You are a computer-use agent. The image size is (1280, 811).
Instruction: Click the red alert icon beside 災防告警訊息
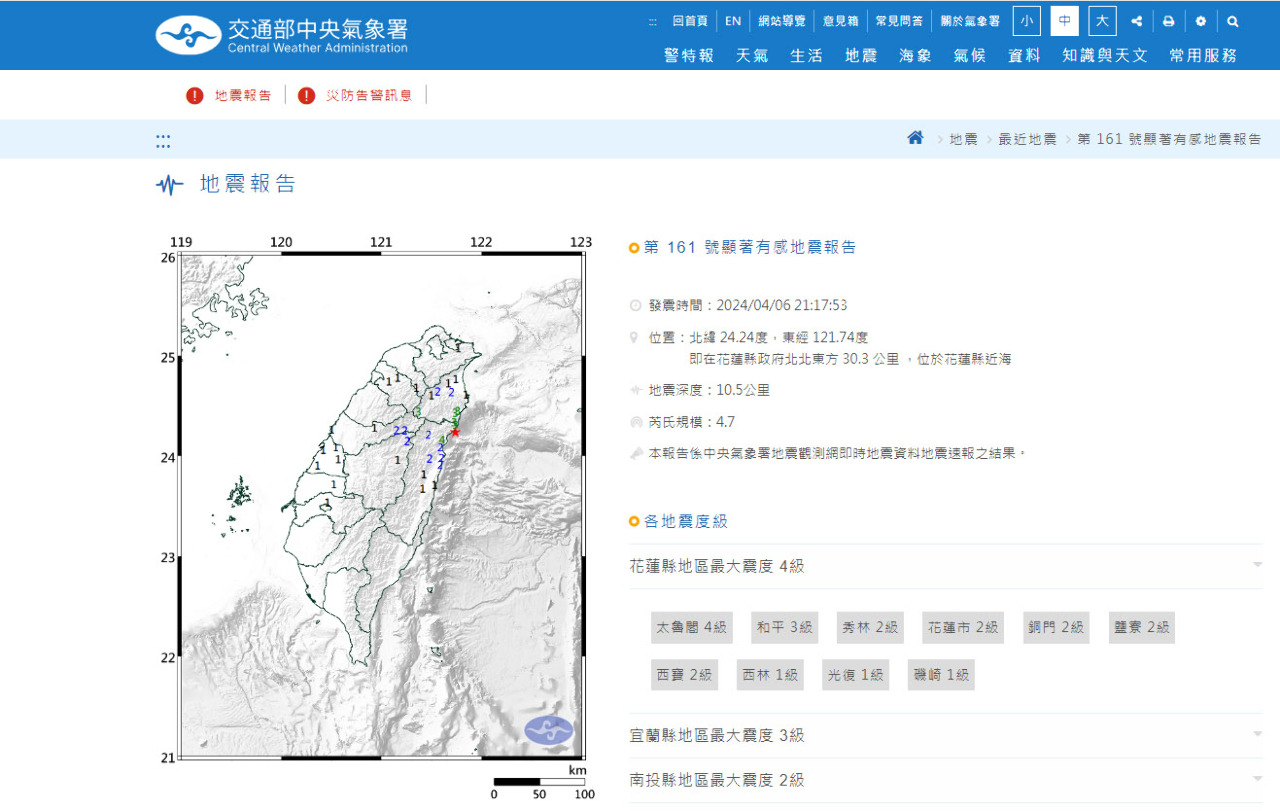pyautogui.click(x=306, y=95)
